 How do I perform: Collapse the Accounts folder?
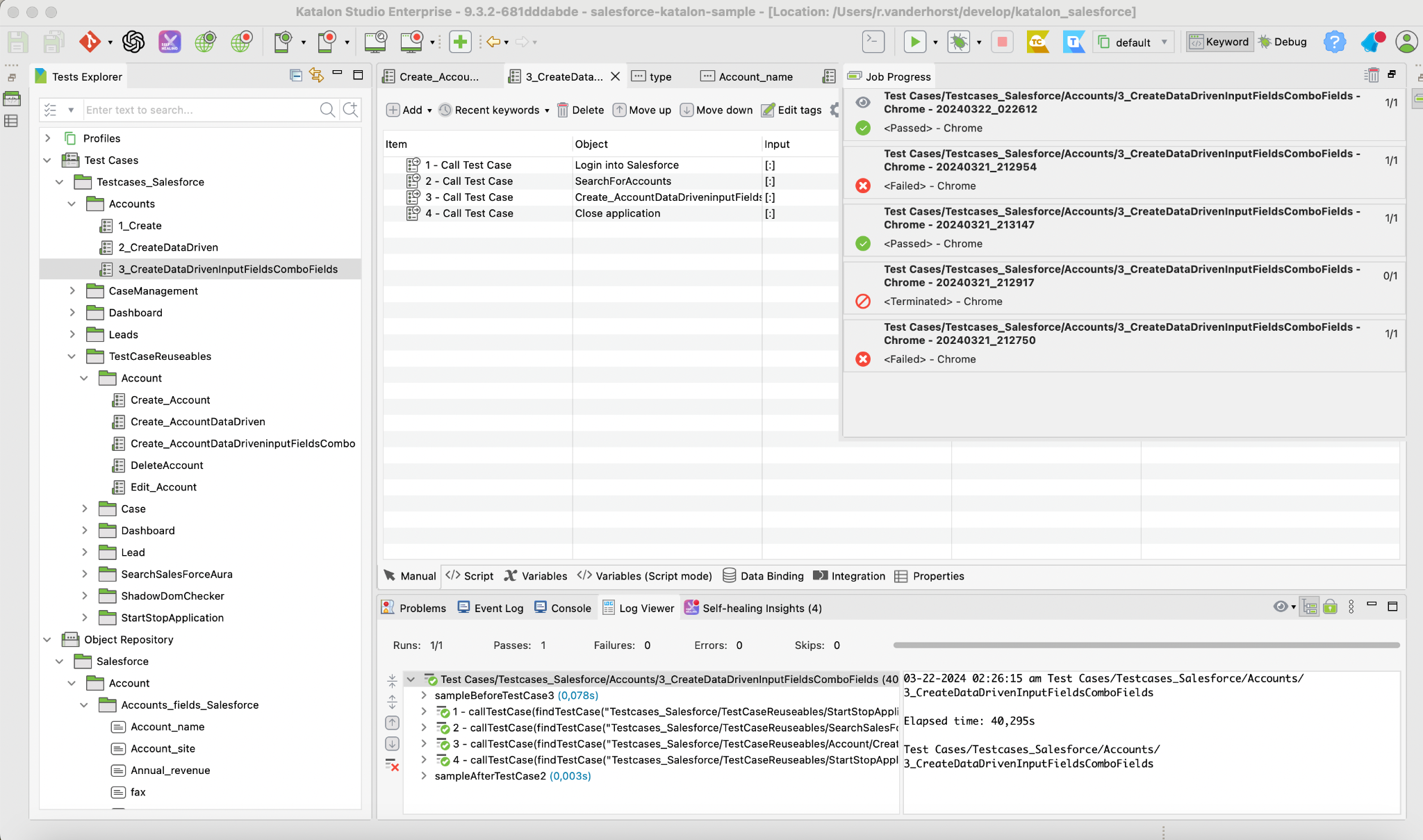click(72, 204)
